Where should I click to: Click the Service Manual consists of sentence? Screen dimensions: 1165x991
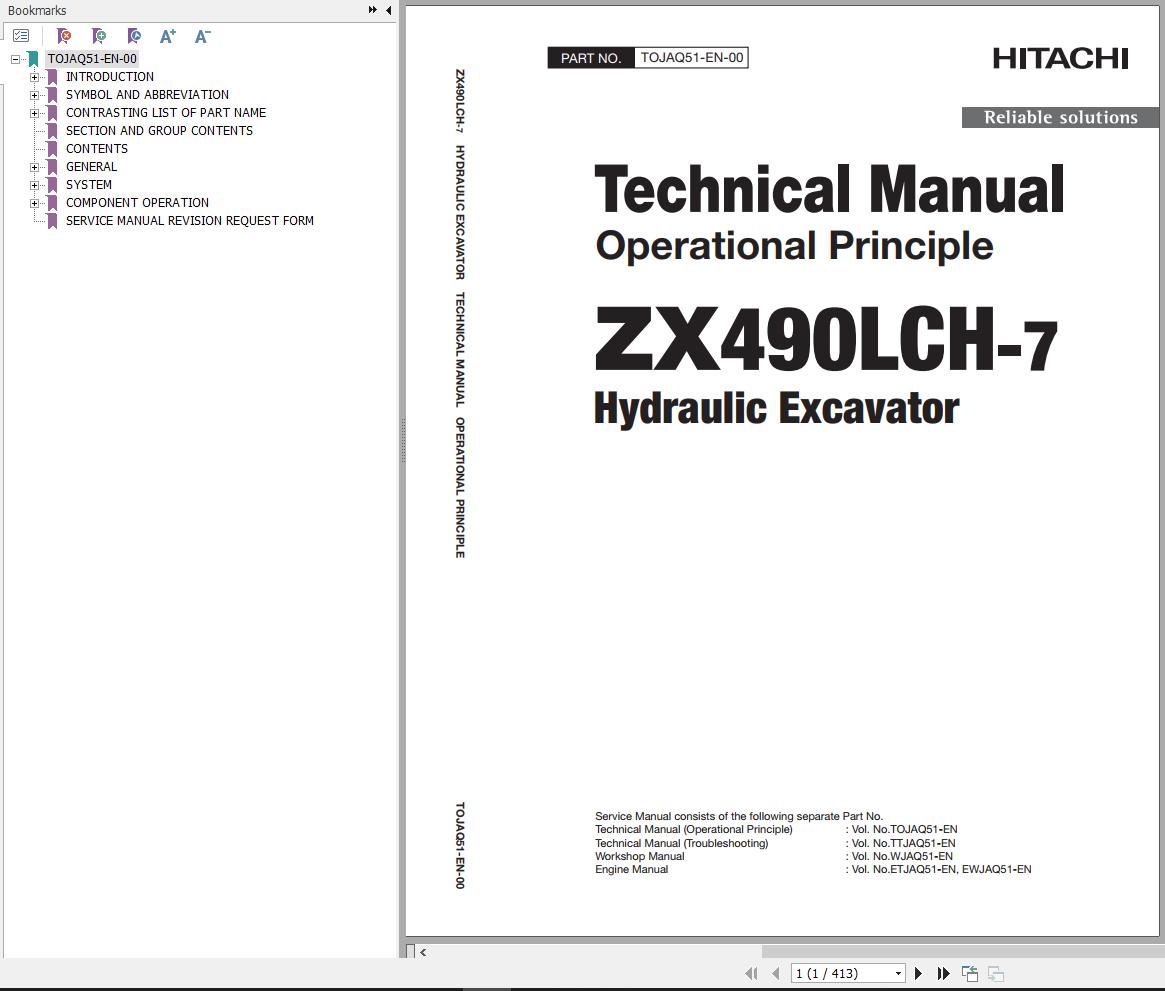pyautogui.click(x=739, y=816)
